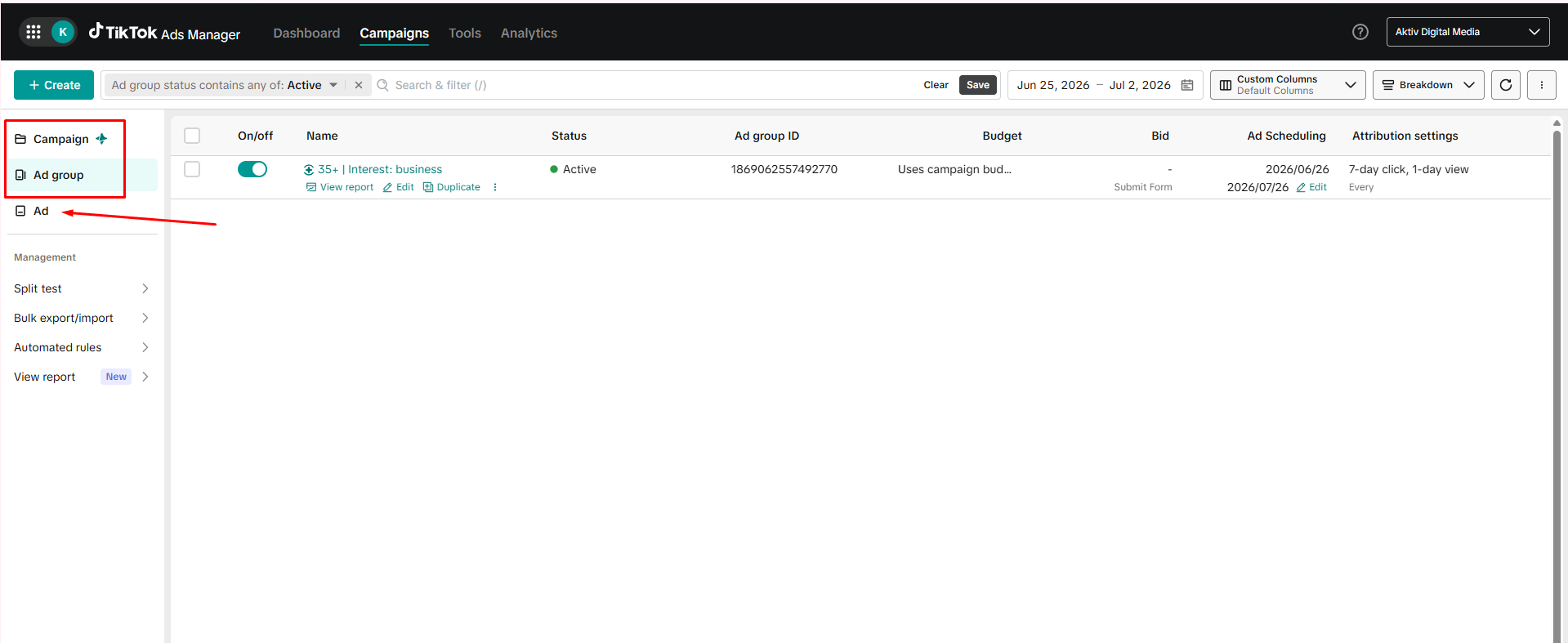Edit the ad scheduling end date
The height and width of the screenshot is (643, 1568).
tap(1311, 187)
